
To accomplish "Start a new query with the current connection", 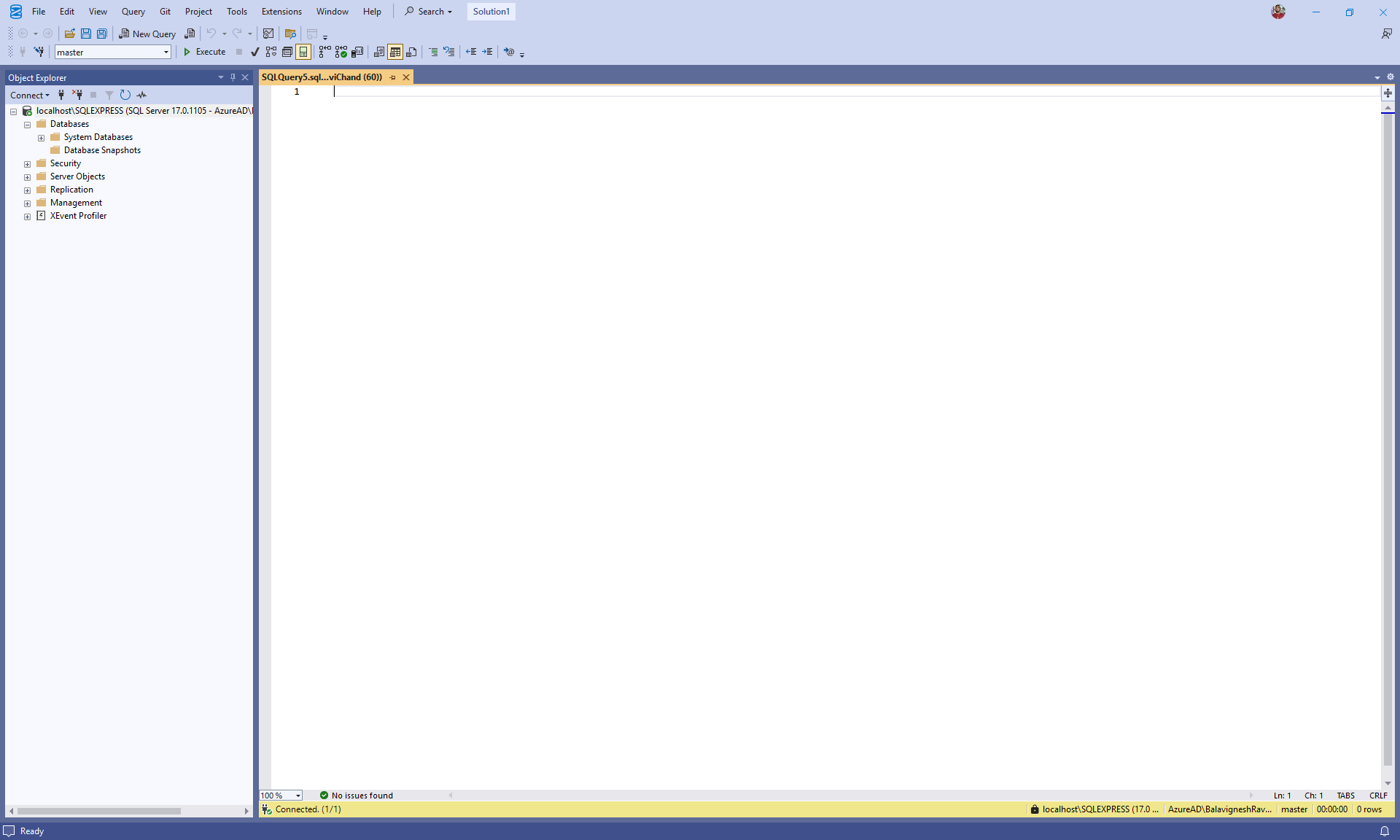I will (190, 34).
